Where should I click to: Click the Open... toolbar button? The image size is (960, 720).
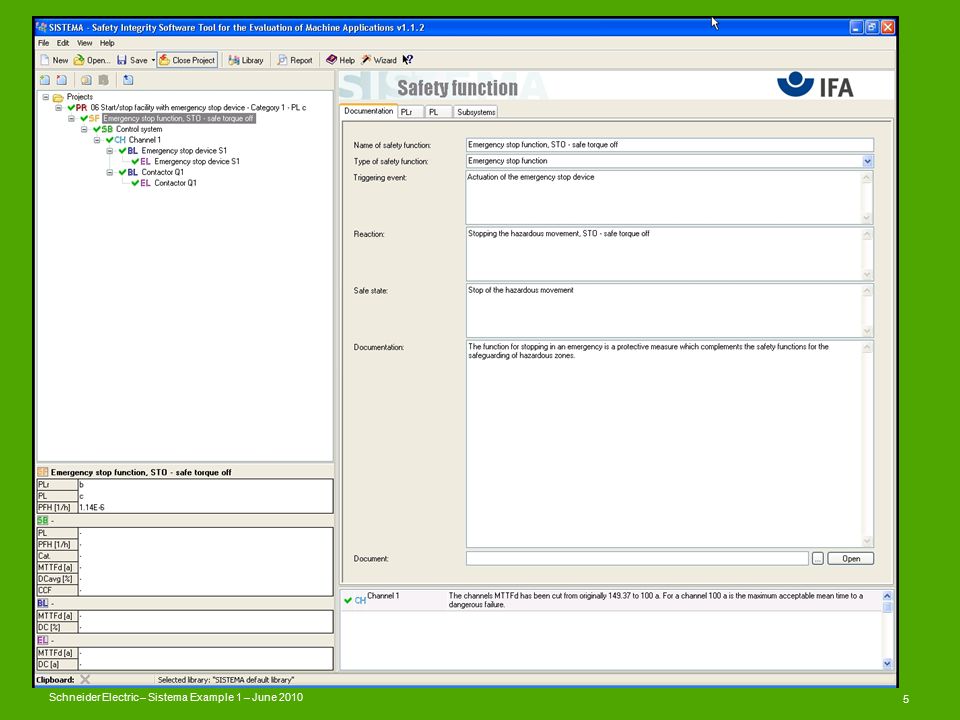(92, 60)
